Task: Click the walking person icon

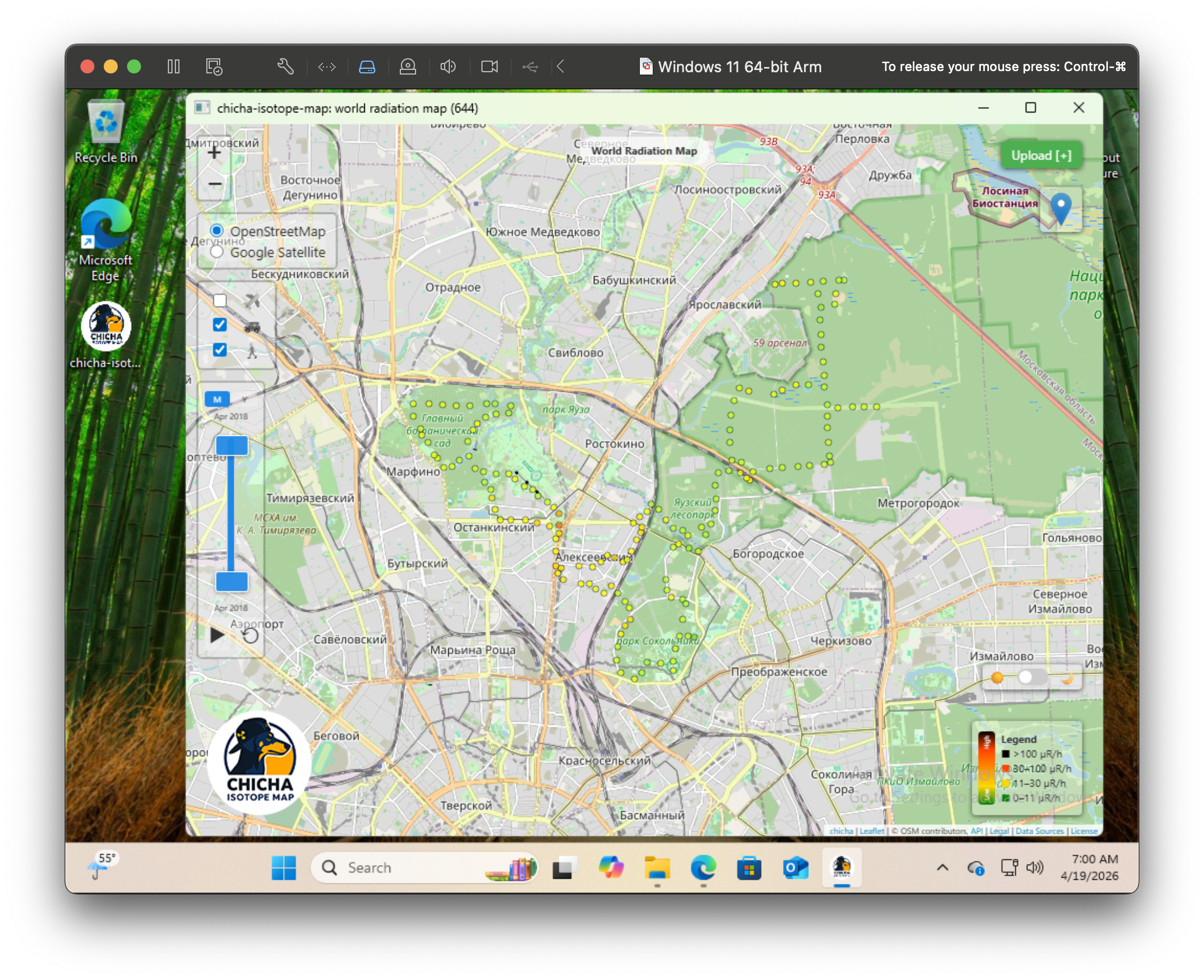Action: pos(252,351)
